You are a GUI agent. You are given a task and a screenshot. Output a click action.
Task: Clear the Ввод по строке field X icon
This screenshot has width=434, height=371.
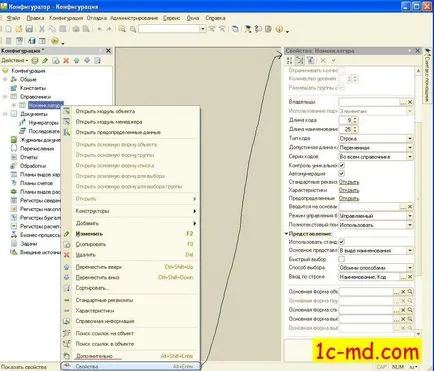(x=410, y=277)
